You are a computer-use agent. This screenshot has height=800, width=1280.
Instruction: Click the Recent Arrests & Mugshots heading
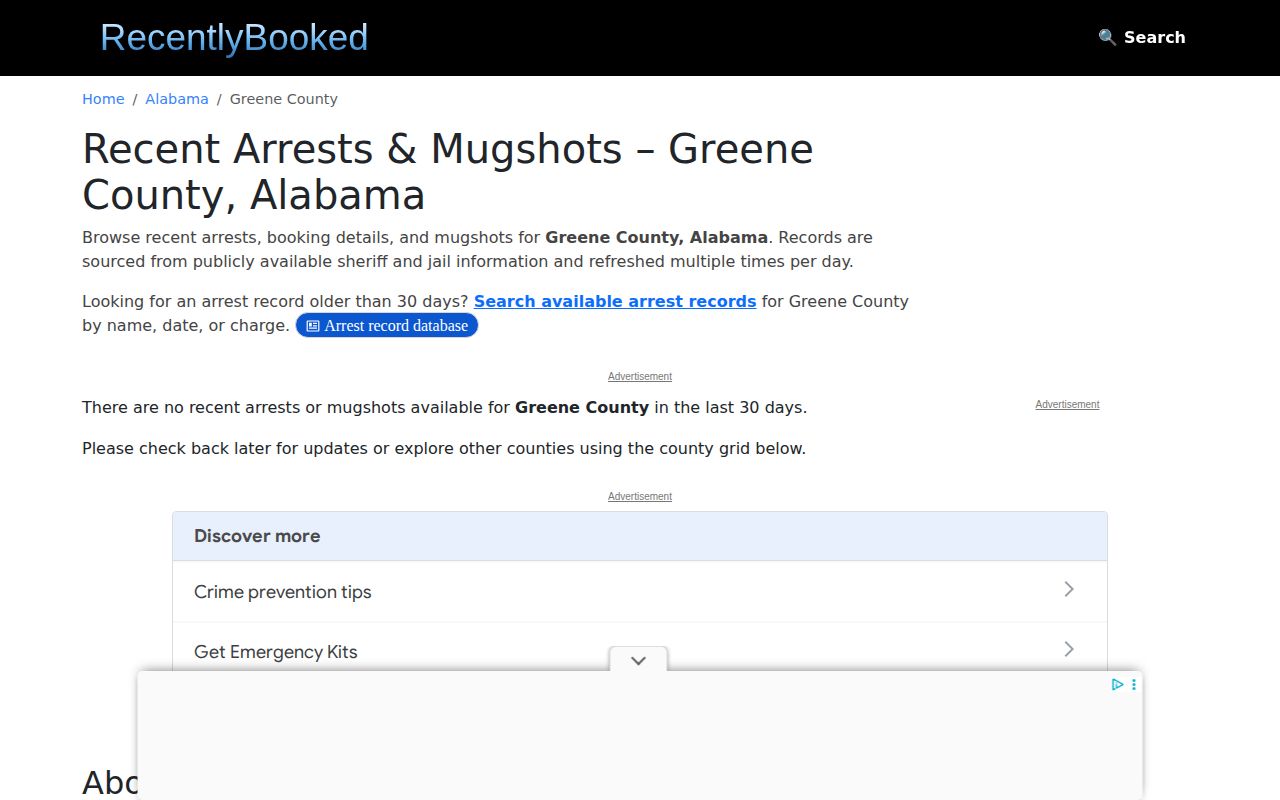pos(448,172)
